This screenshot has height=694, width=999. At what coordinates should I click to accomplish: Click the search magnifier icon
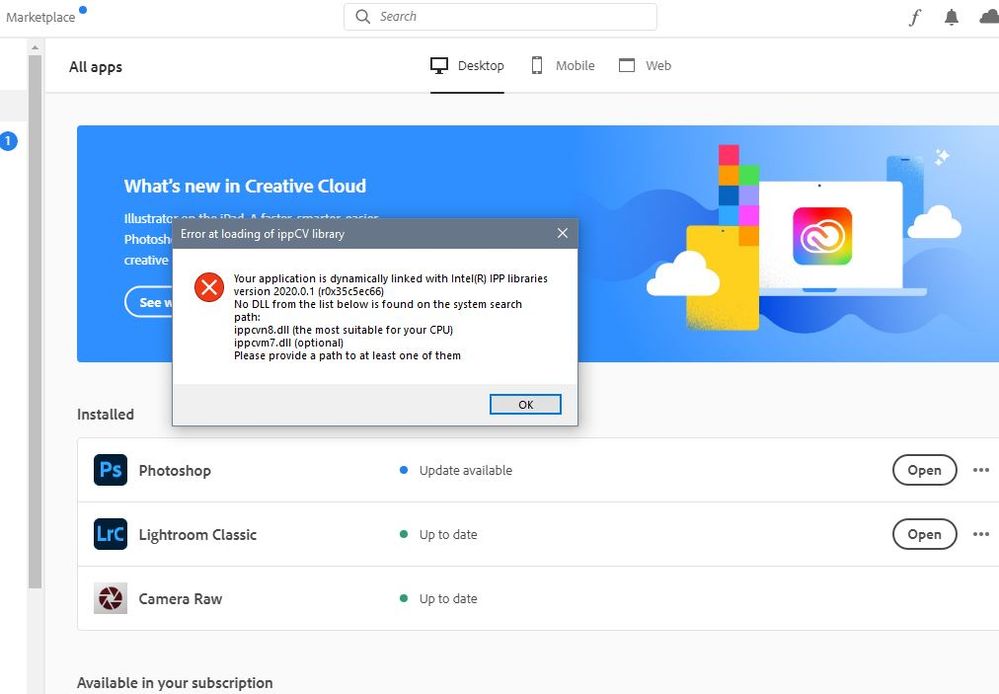coord(363,17)
